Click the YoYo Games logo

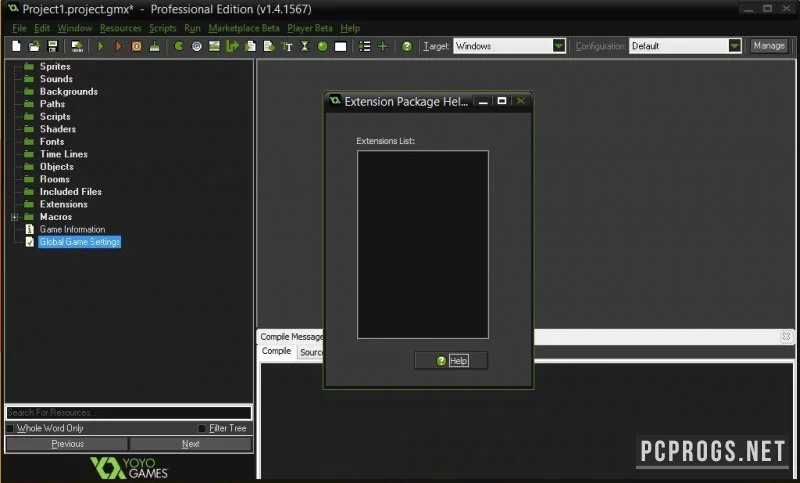click(129, 468)
